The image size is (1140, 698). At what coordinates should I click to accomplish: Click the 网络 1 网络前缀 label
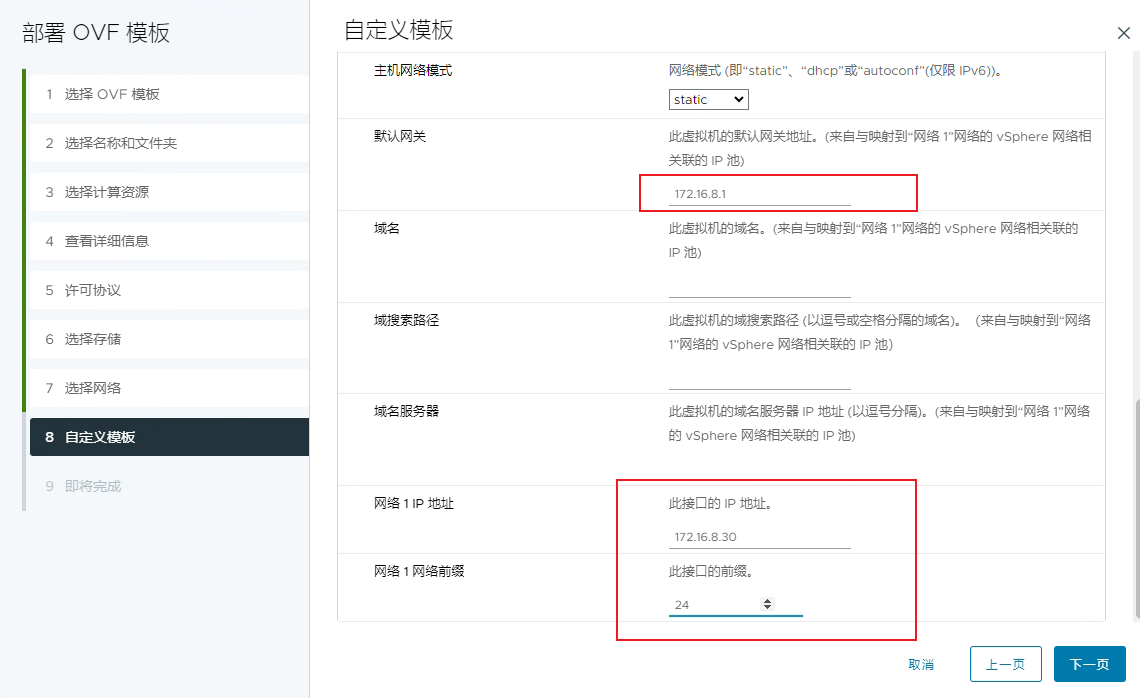pyautogui.click(x=419, y=571)
